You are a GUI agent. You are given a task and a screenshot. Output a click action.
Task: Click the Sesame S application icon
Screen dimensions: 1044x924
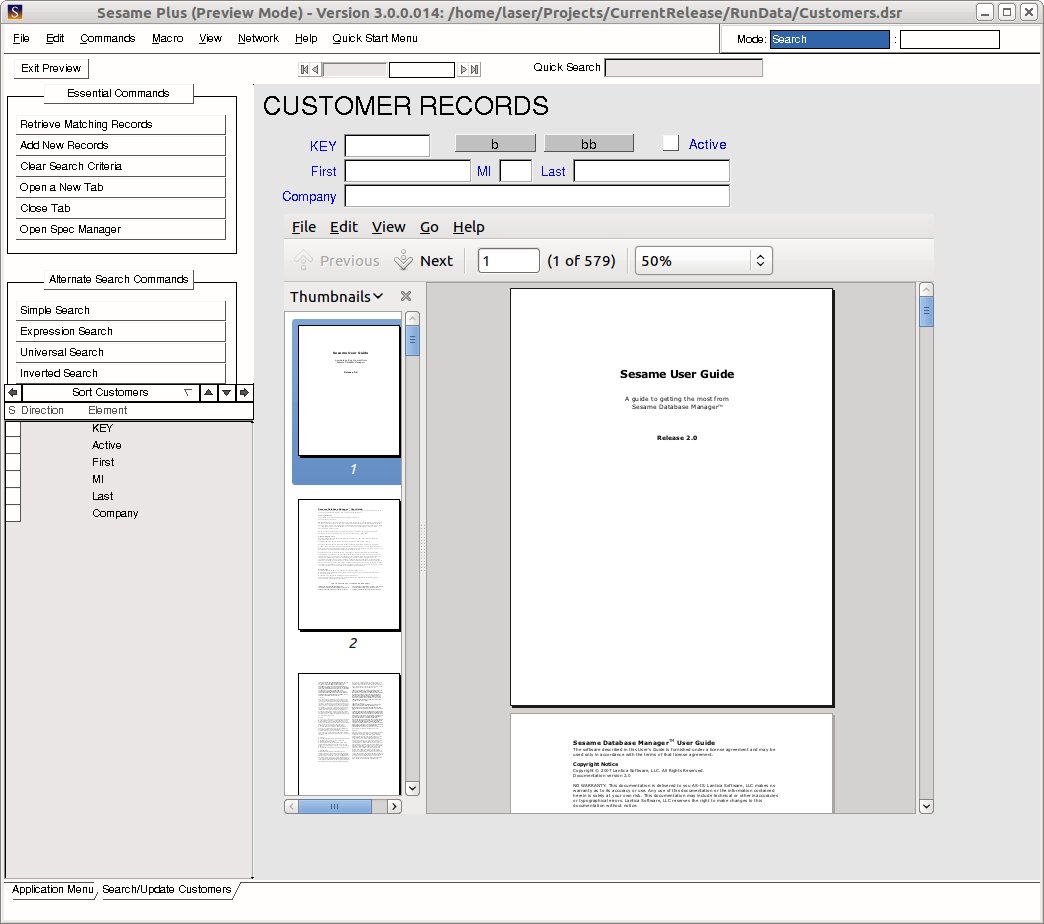coord(14,12)
